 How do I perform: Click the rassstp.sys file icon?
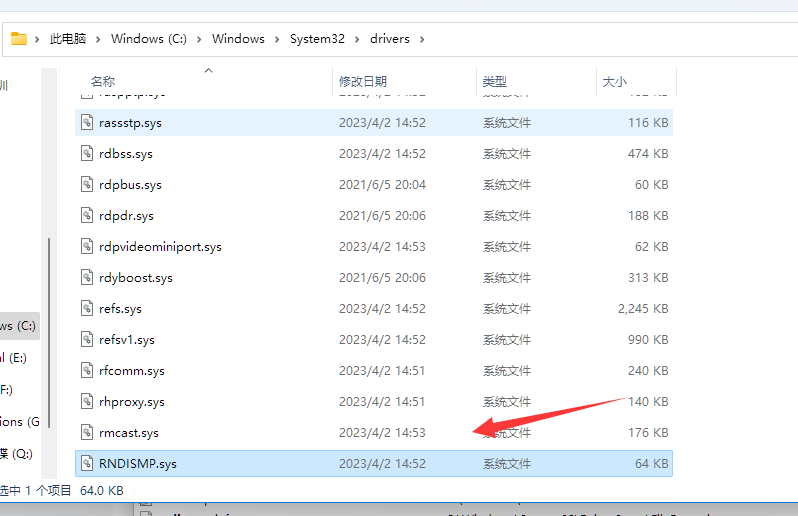click(x=87, y=122)
